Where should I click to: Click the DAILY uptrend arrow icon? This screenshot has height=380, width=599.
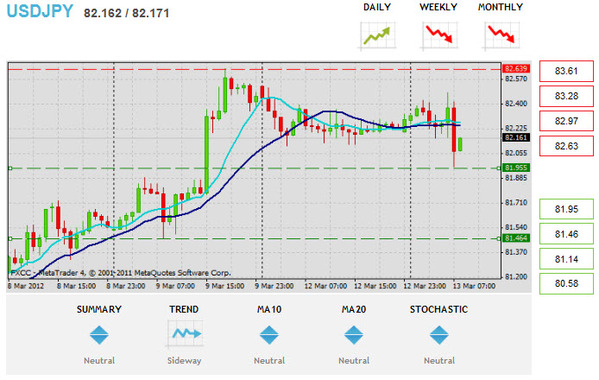[x=377, y=36]
